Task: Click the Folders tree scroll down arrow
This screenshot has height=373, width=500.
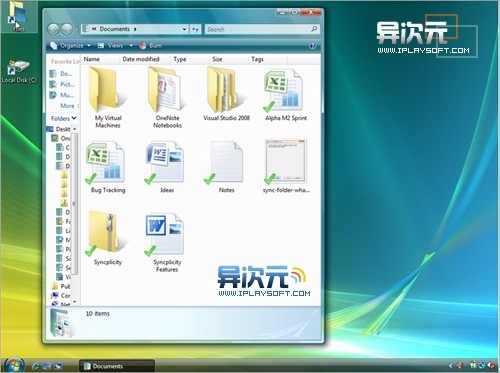Action: 75,302
